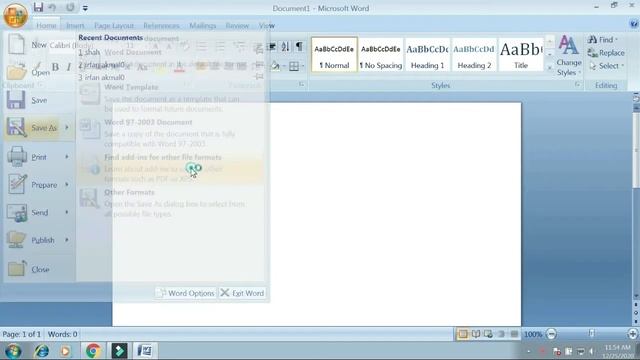Switch to Web Layout view
This screenshot has width=640, height=360.
coord(489,334)
